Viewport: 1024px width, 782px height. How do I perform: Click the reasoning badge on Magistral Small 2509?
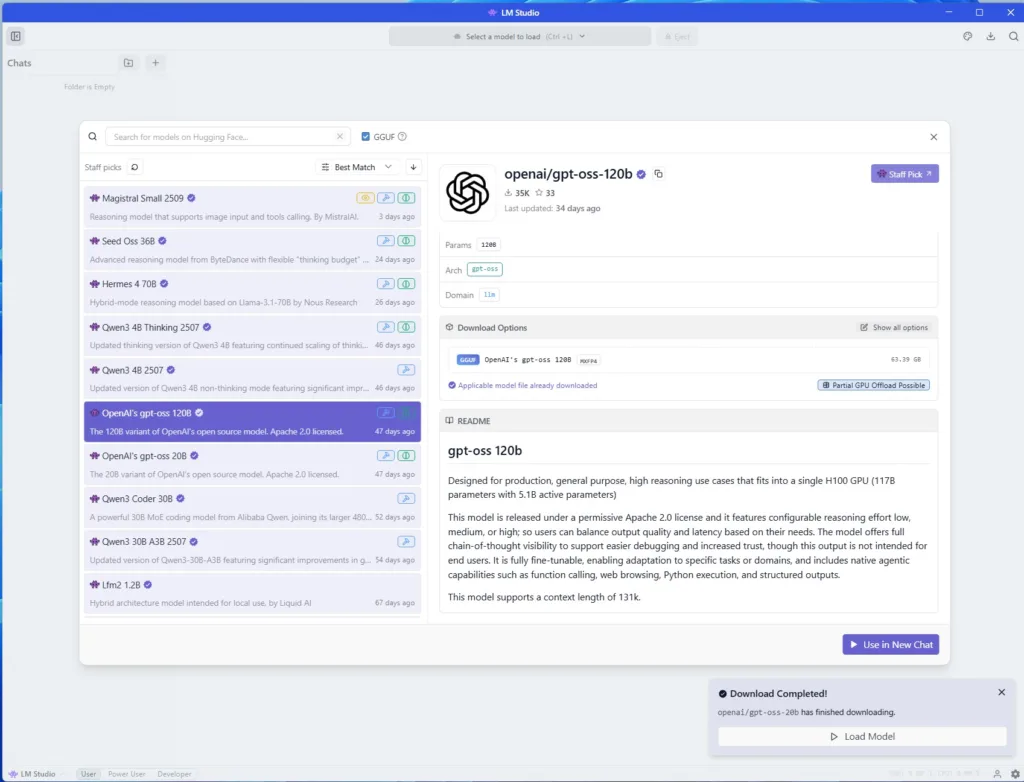point(406,198)
